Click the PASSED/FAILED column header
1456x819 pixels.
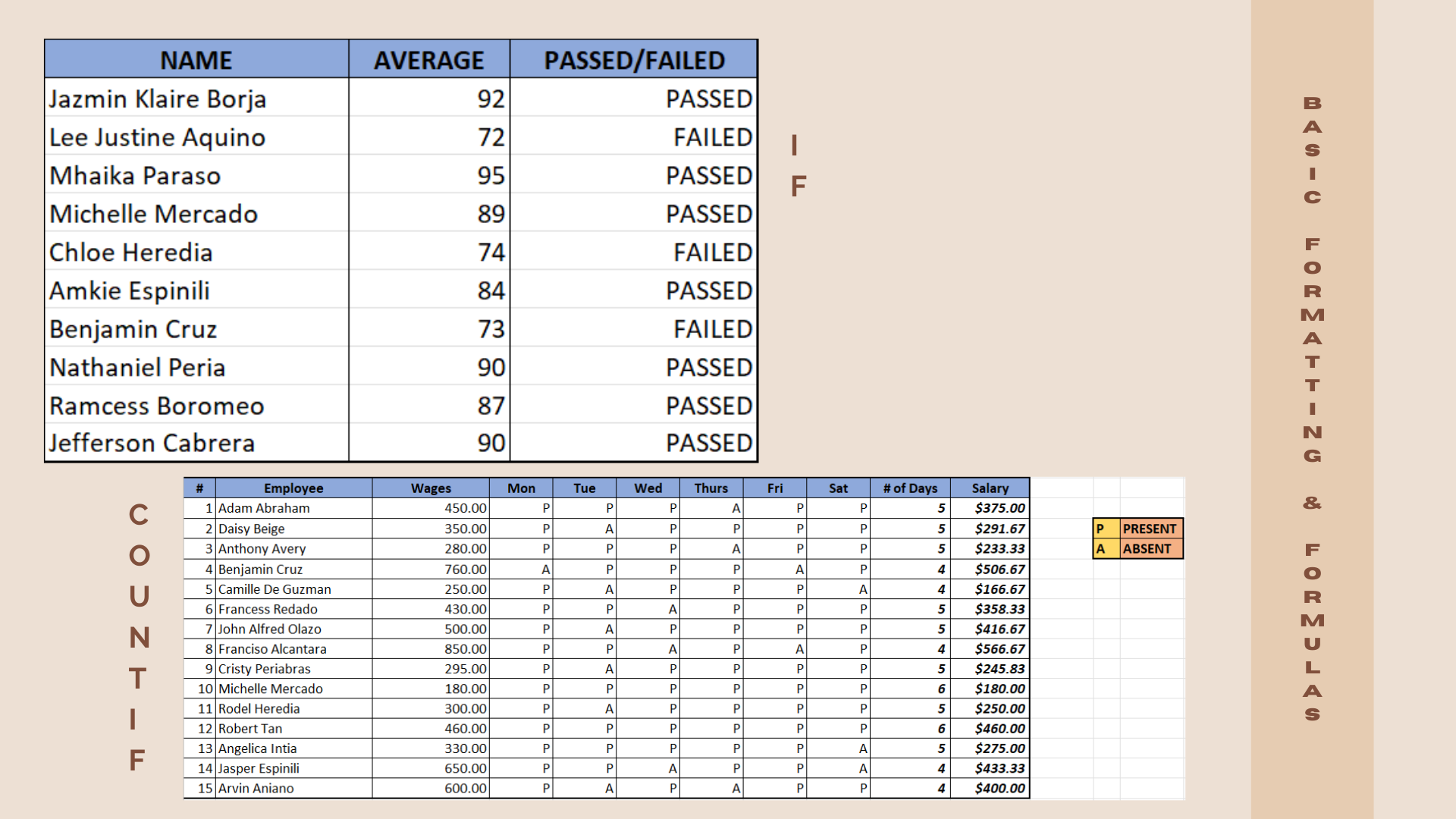click(634, 60)
